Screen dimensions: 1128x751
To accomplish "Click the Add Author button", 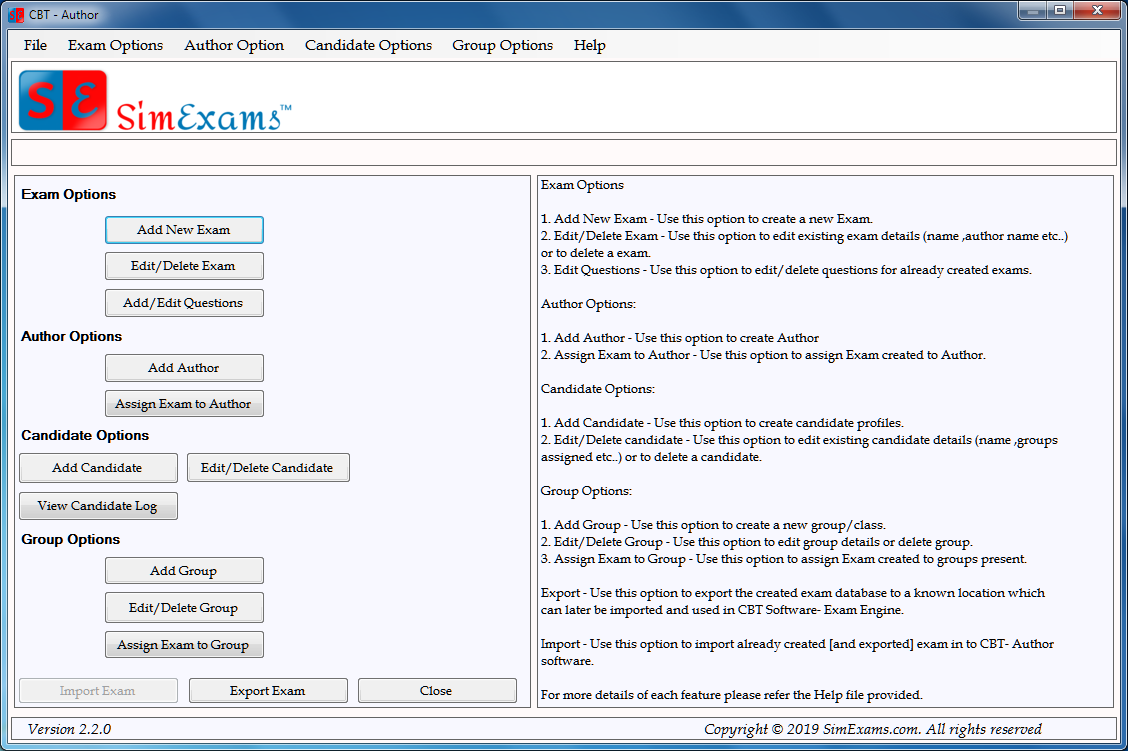I will coord(184,368).
